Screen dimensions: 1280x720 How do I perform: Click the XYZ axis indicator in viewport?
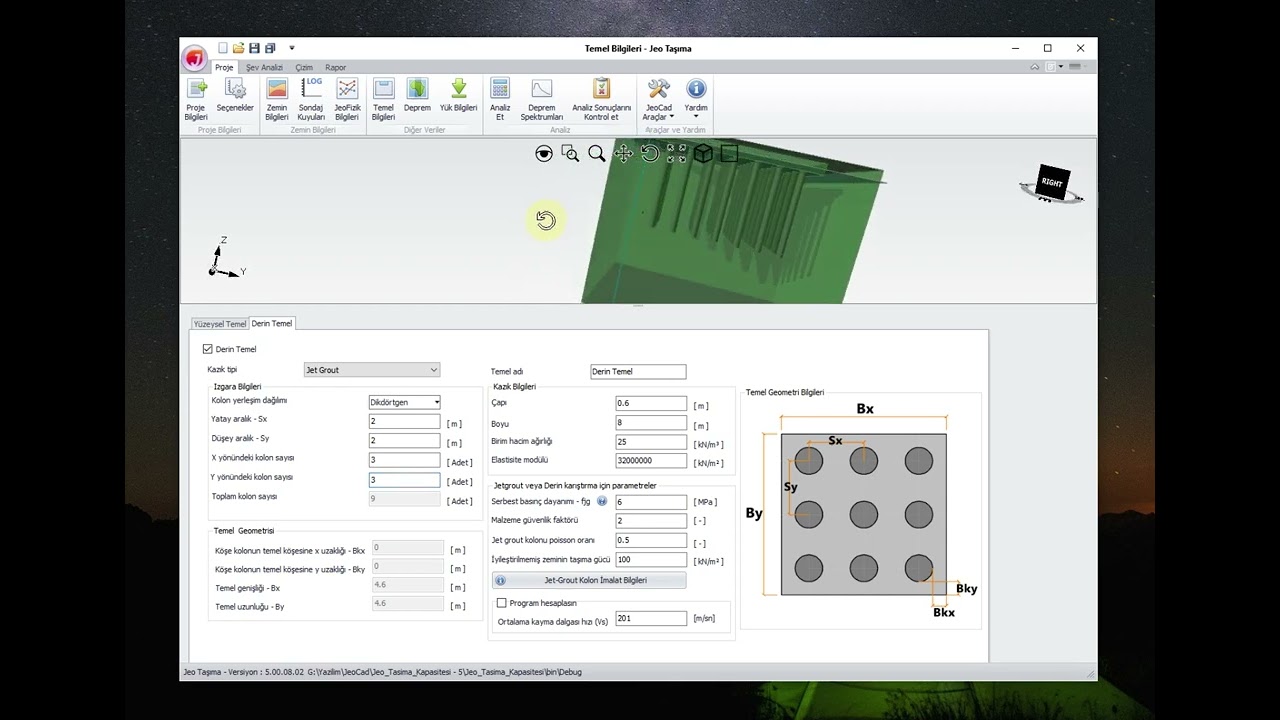tap(226, 257)
